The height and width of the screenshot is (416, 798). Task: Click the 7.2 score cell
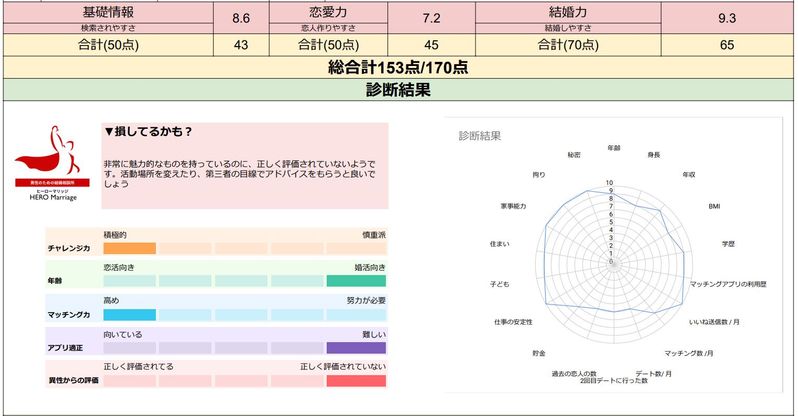coord(432,18)
